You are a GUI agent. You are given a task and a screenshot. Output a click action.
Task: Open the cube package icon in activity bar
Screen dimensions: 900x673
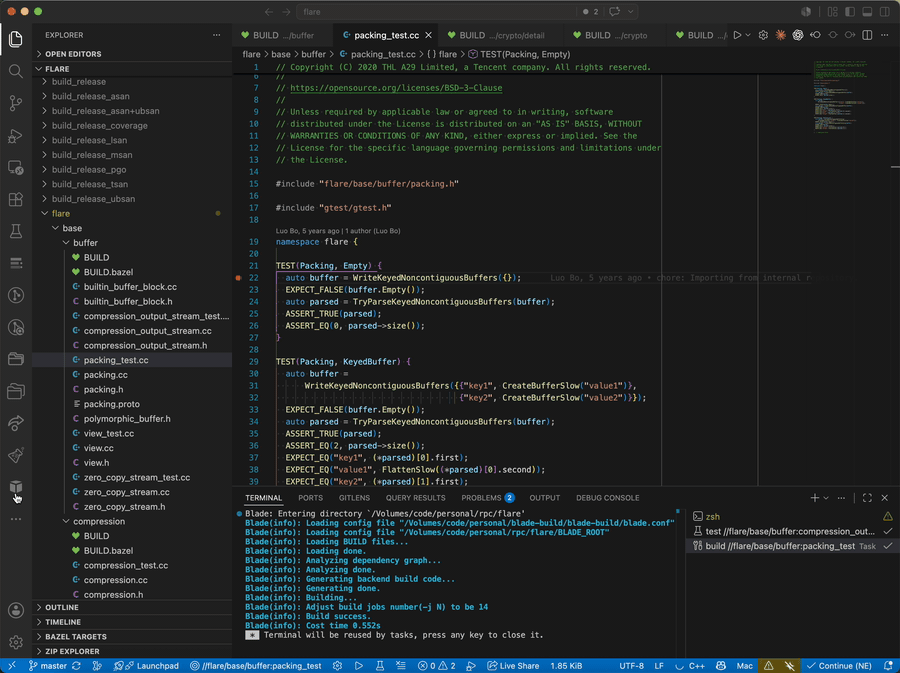coord(15,487)
